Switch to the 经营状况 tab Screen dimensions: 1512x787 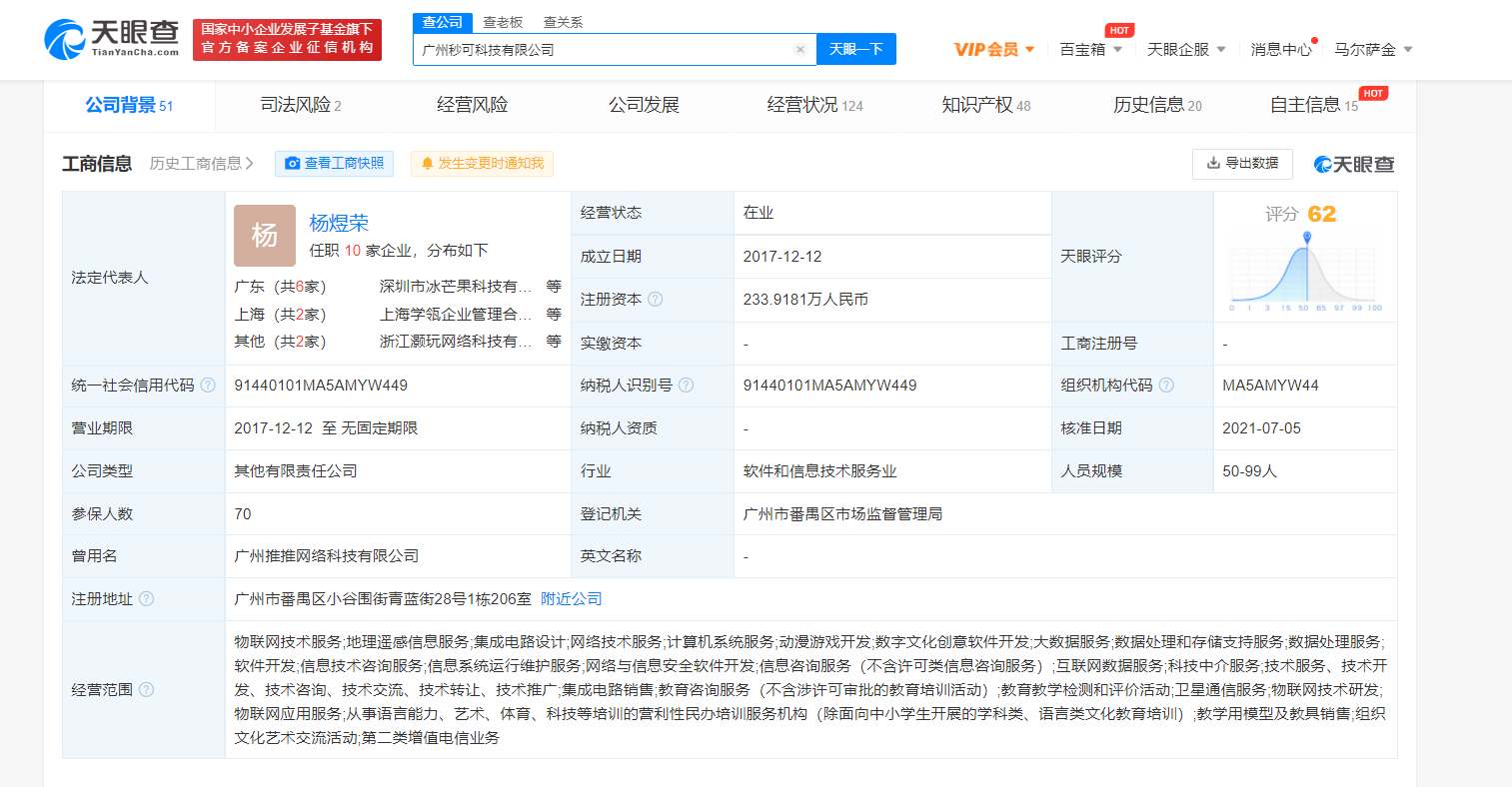coord(815,105)
